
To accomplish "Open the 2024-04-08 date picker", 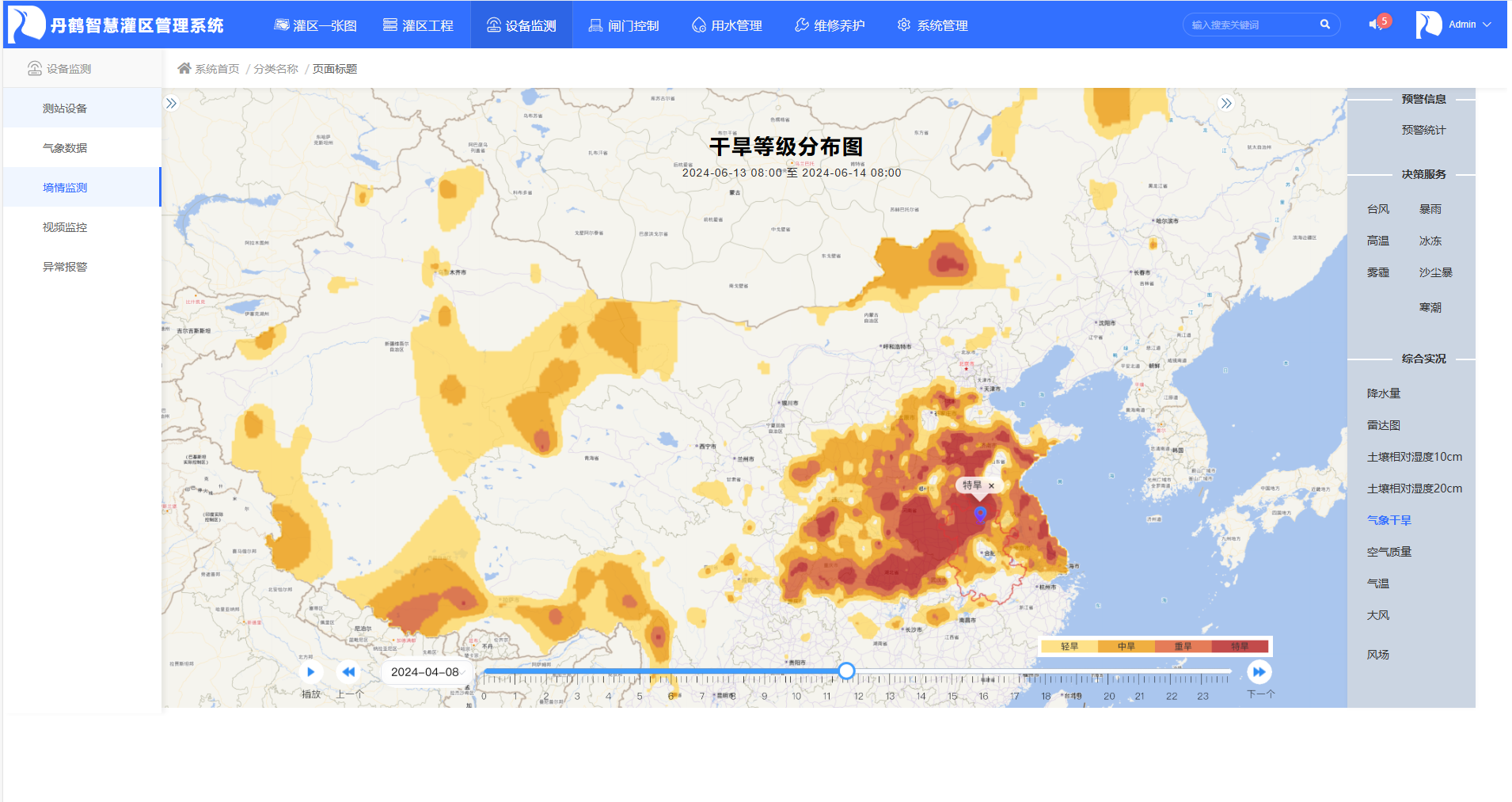I will tap(427, 672).
